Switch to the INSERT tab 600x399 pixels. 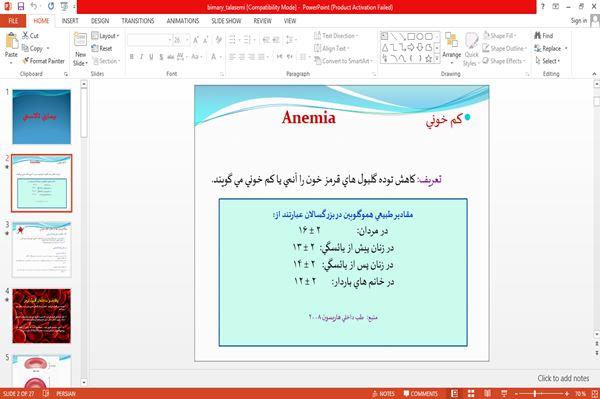(70, 21)
